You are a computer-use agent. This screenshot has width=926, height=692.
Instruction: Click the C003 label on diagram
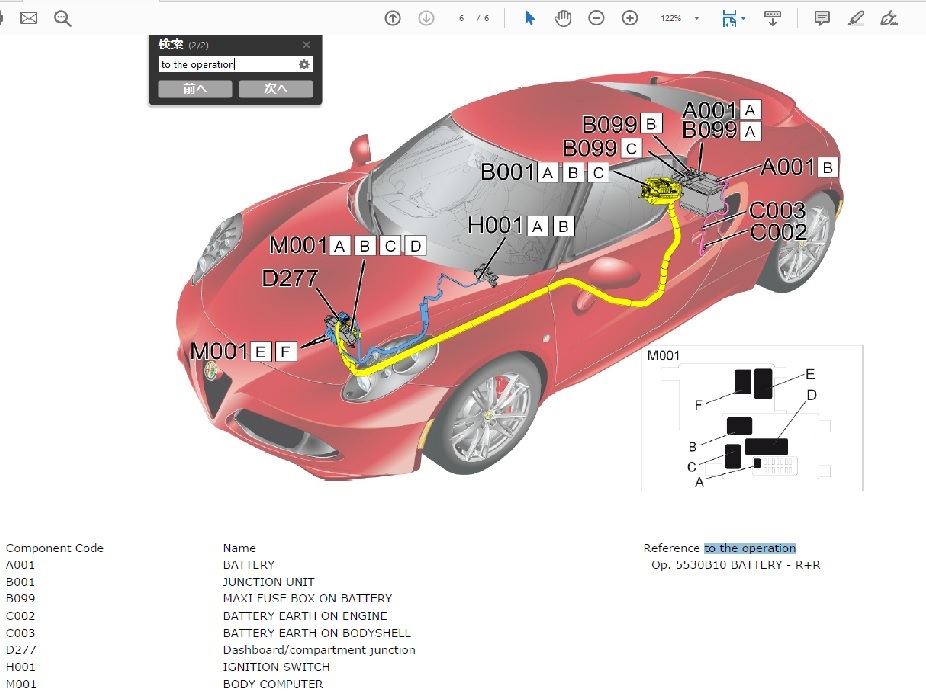click(x=777, y=210)
